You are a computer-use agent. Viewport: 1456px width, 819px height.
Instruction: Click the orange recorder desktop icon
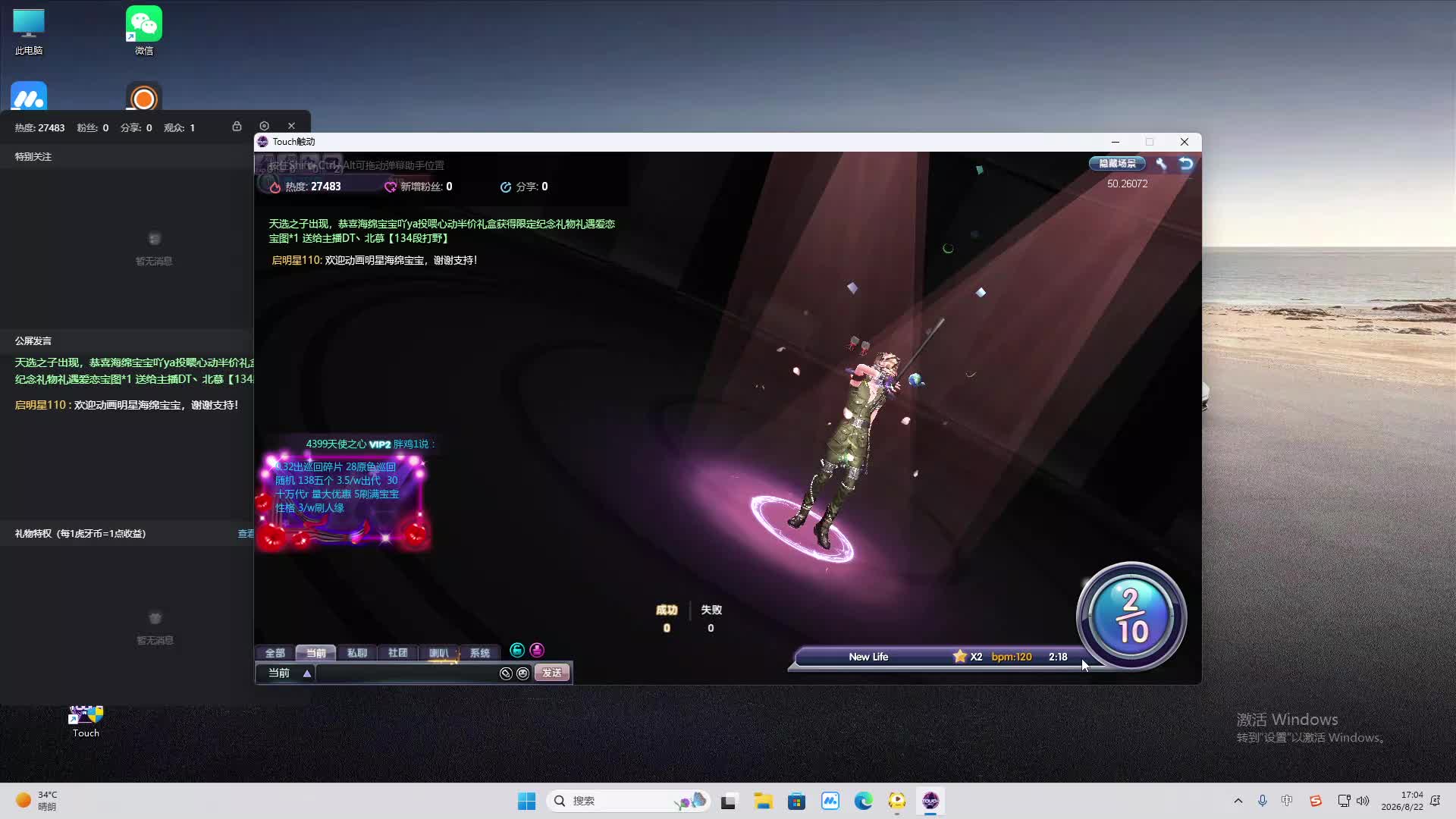coord(144,96)
